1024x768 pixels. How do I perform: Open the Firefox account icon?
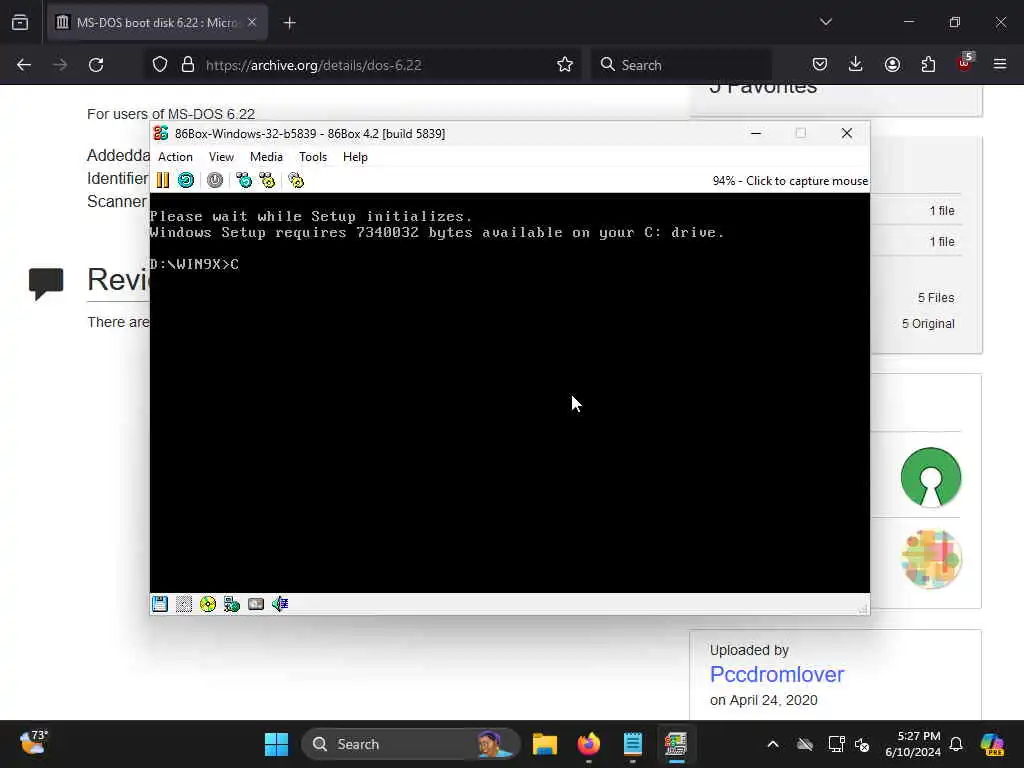pyautogui.click(x=892, y=64)
